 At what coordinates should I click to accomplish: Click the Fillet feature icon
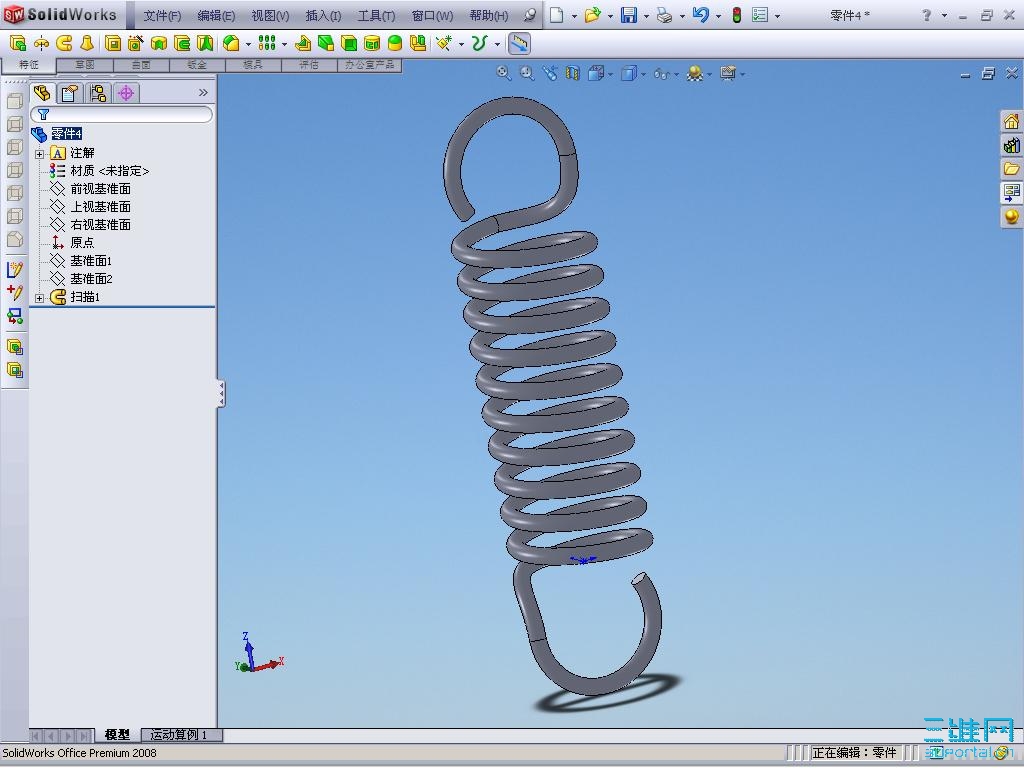pyautogui.click(x=231, y=44)
